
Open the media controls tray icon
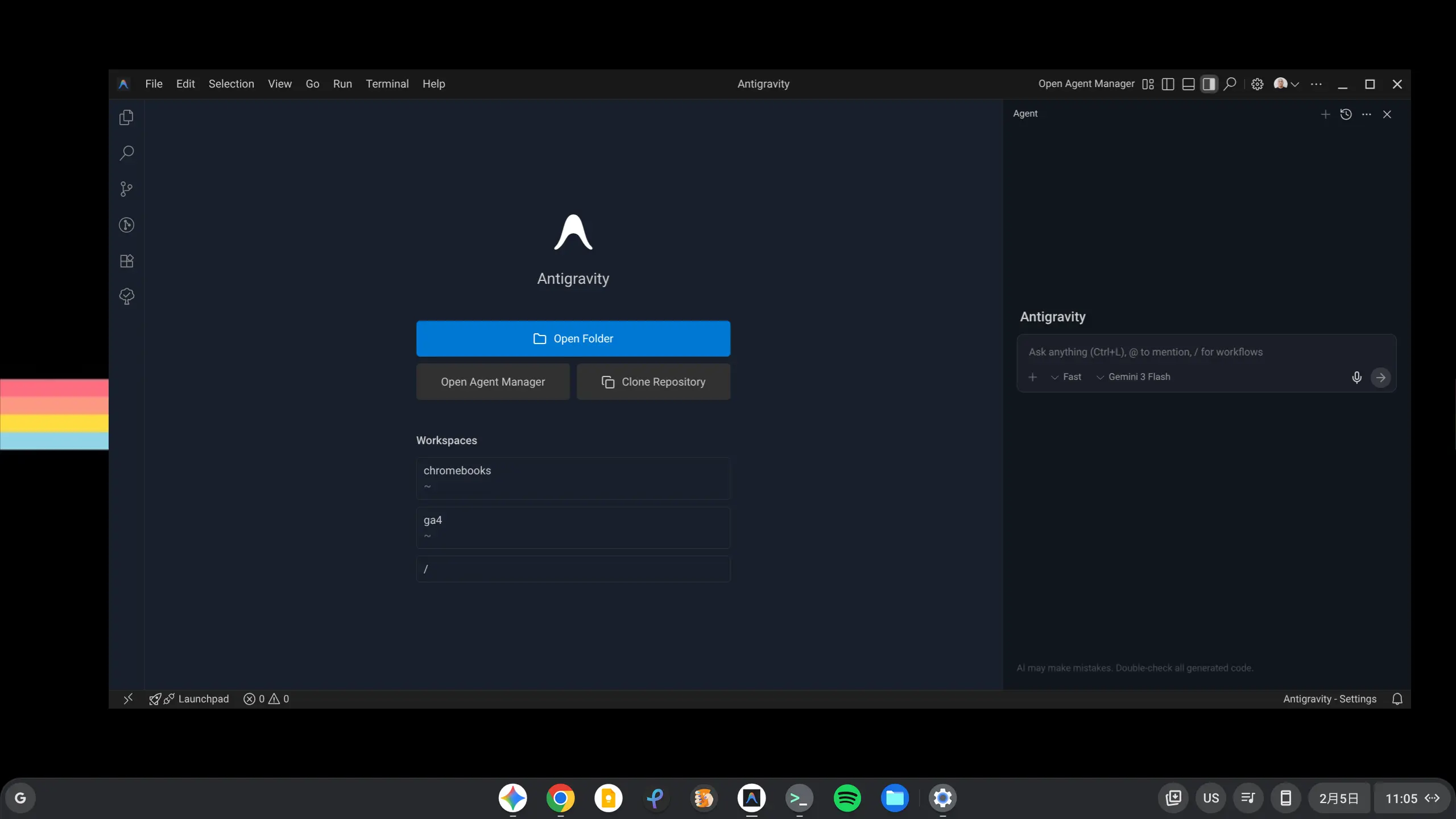pyautogui.click(x=1248, y=798)
